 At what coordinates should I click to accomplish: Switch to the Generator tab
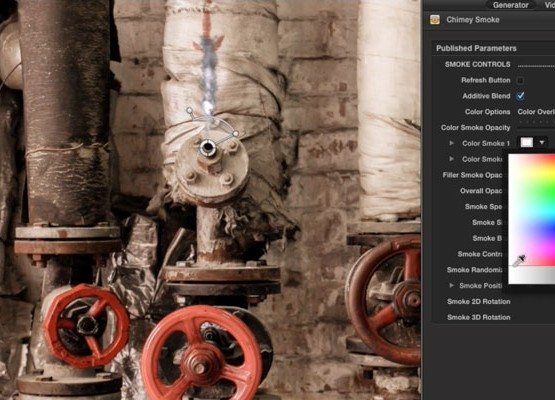pyautogui.click(x=510, y=5)
